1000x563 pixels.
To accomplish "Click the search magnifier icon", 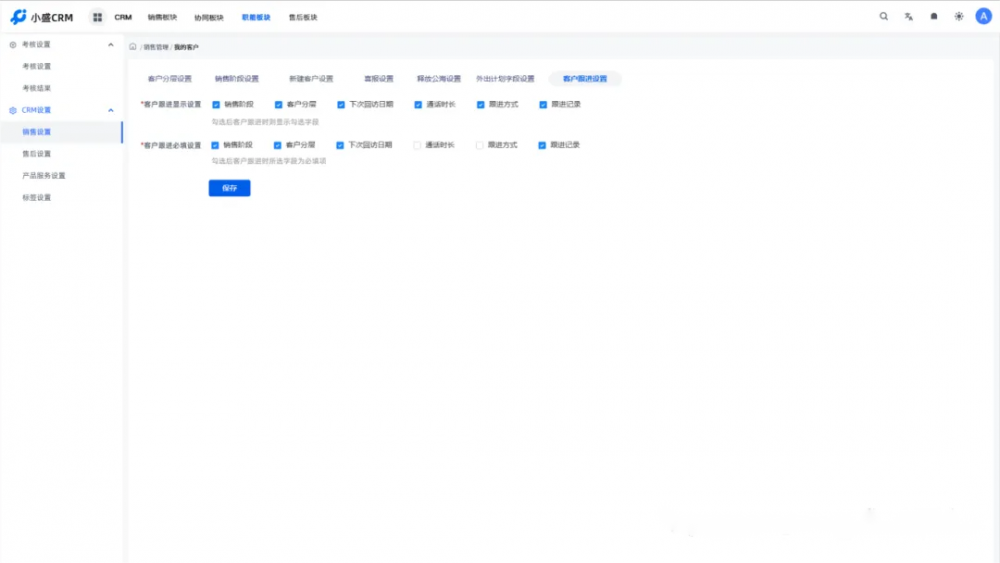I will (883, 17).
